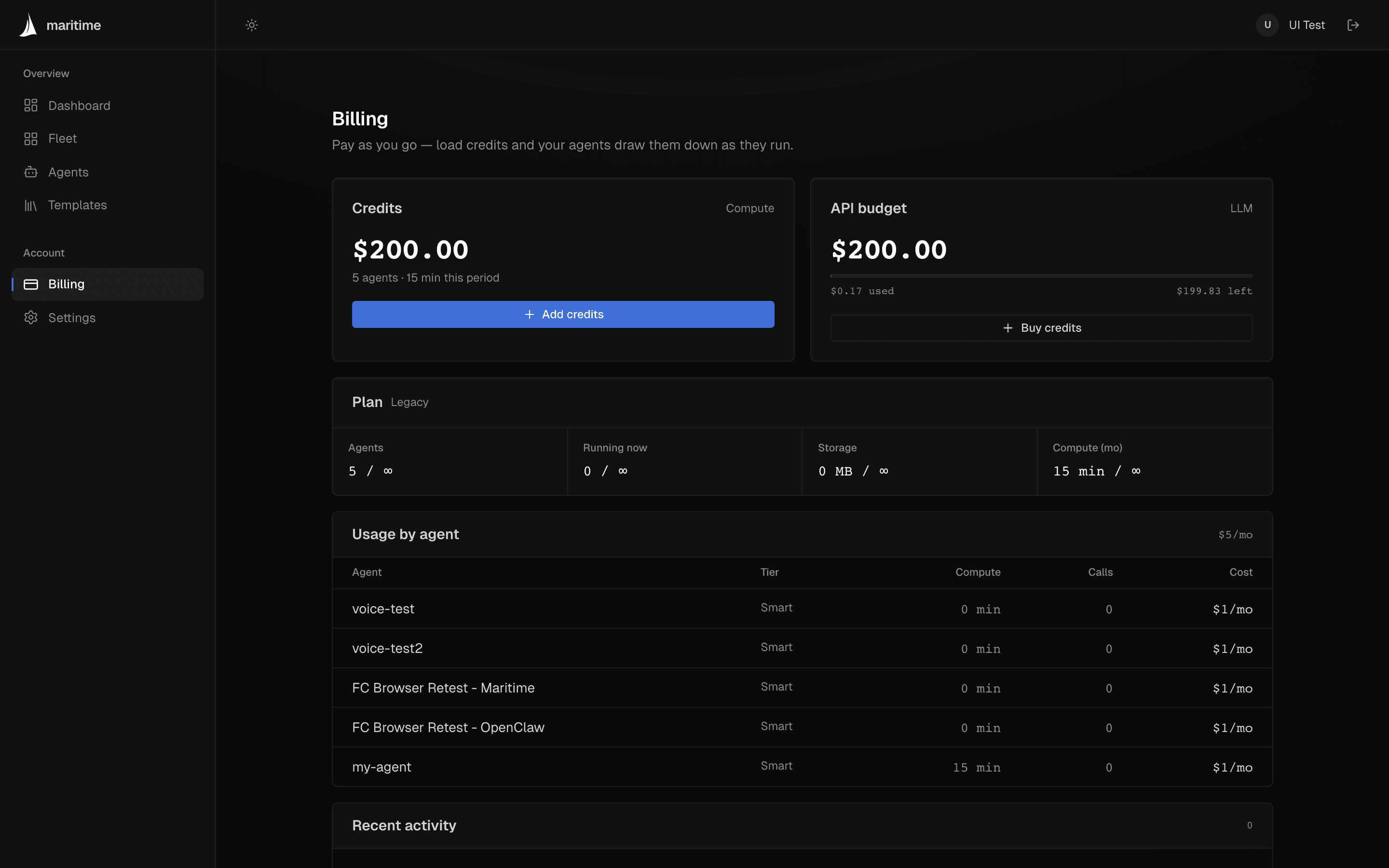The width and height of the screenshot is (1389, 868).
Task: Click the Storage 0 MB / ∞ stat
Action: [920, 461]
